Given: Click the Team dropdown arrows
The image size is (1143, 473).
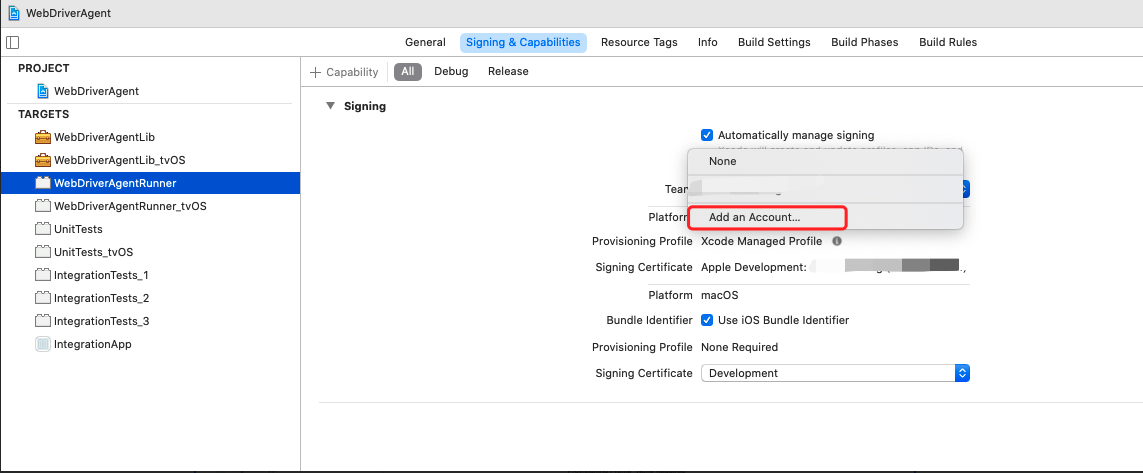Looking at the screenshot, I should click(x=965, y=189).
